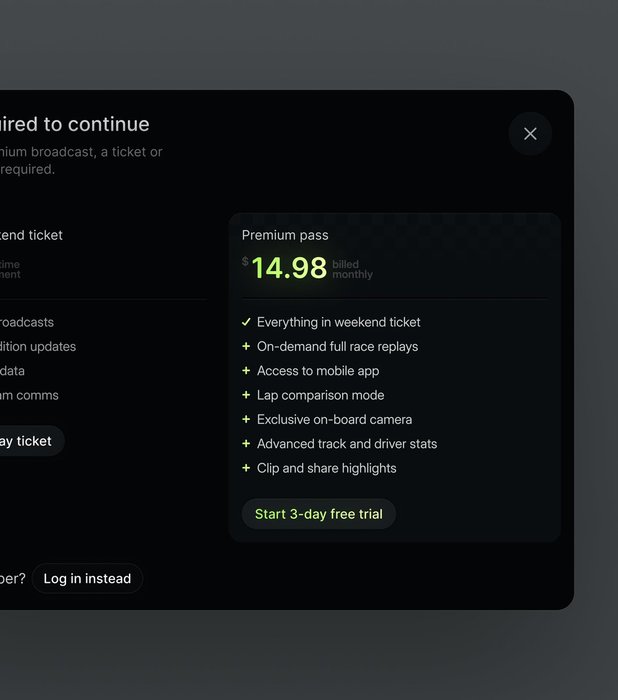This screenshot has height=700, width=618.
Task: Click checkmark icon beside Everything in weekend ticket
Action: coord(246,322)
